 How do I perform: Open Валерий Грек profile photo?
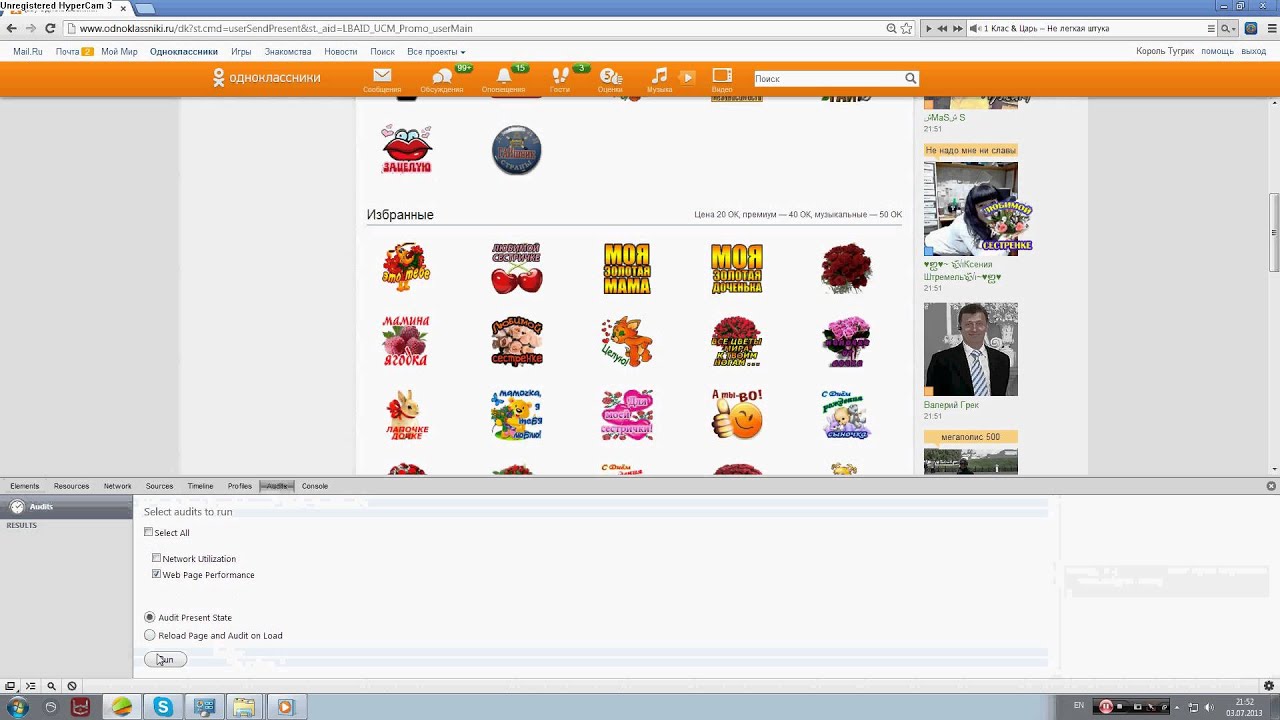[x=970, y=349]
